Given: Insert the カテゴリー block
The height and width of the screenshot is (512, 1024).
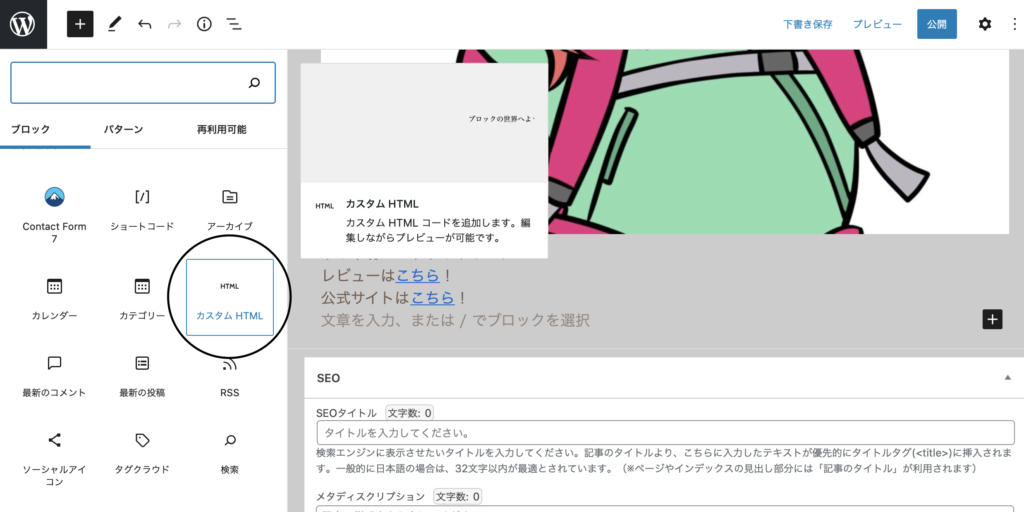Looking at the screenshot, I should 142,298.
